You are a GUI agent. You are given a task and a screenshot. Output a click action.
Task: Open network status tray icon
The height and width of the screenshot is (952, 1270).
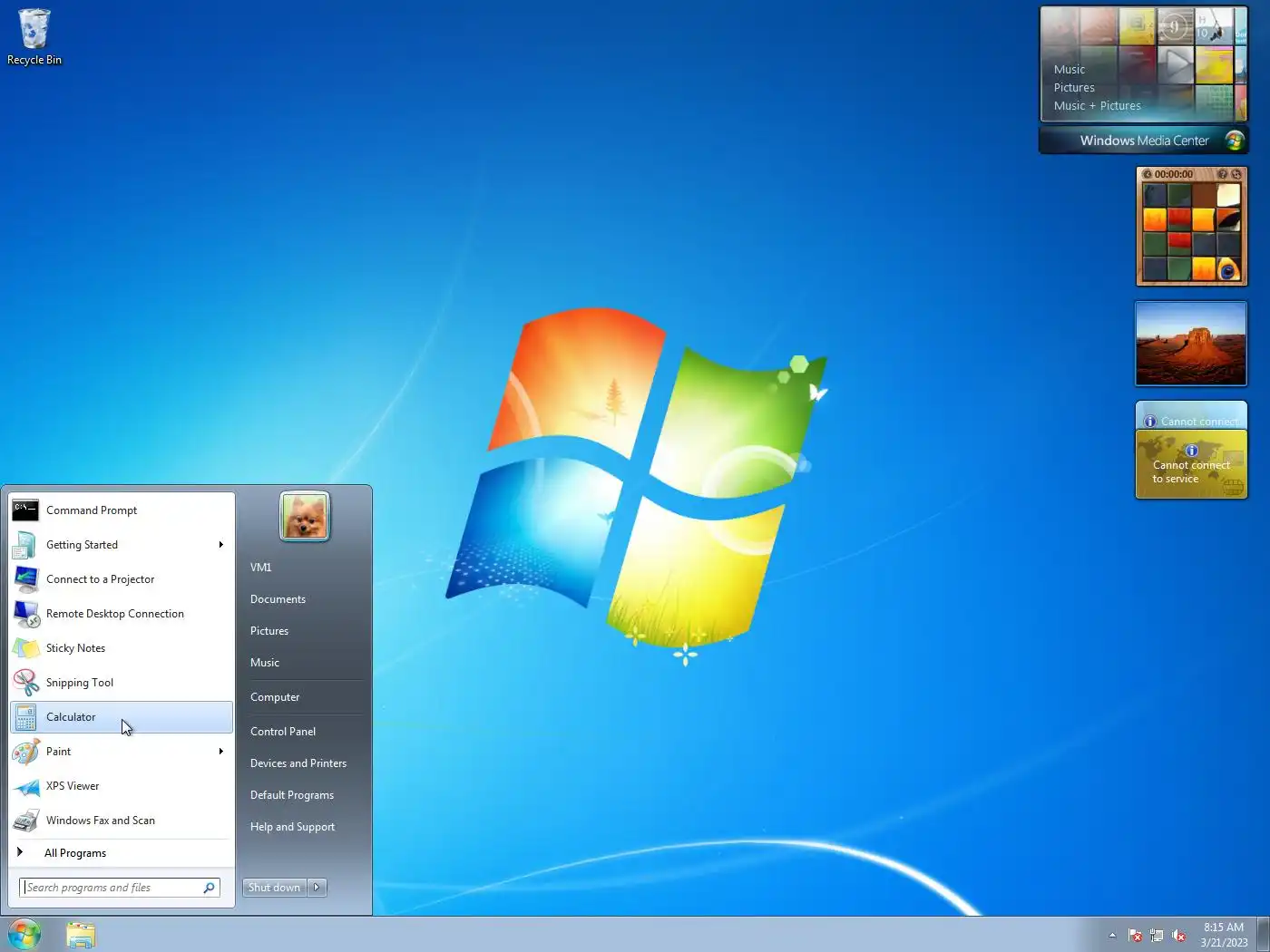pyautogui.click(x=1157, y=935)
